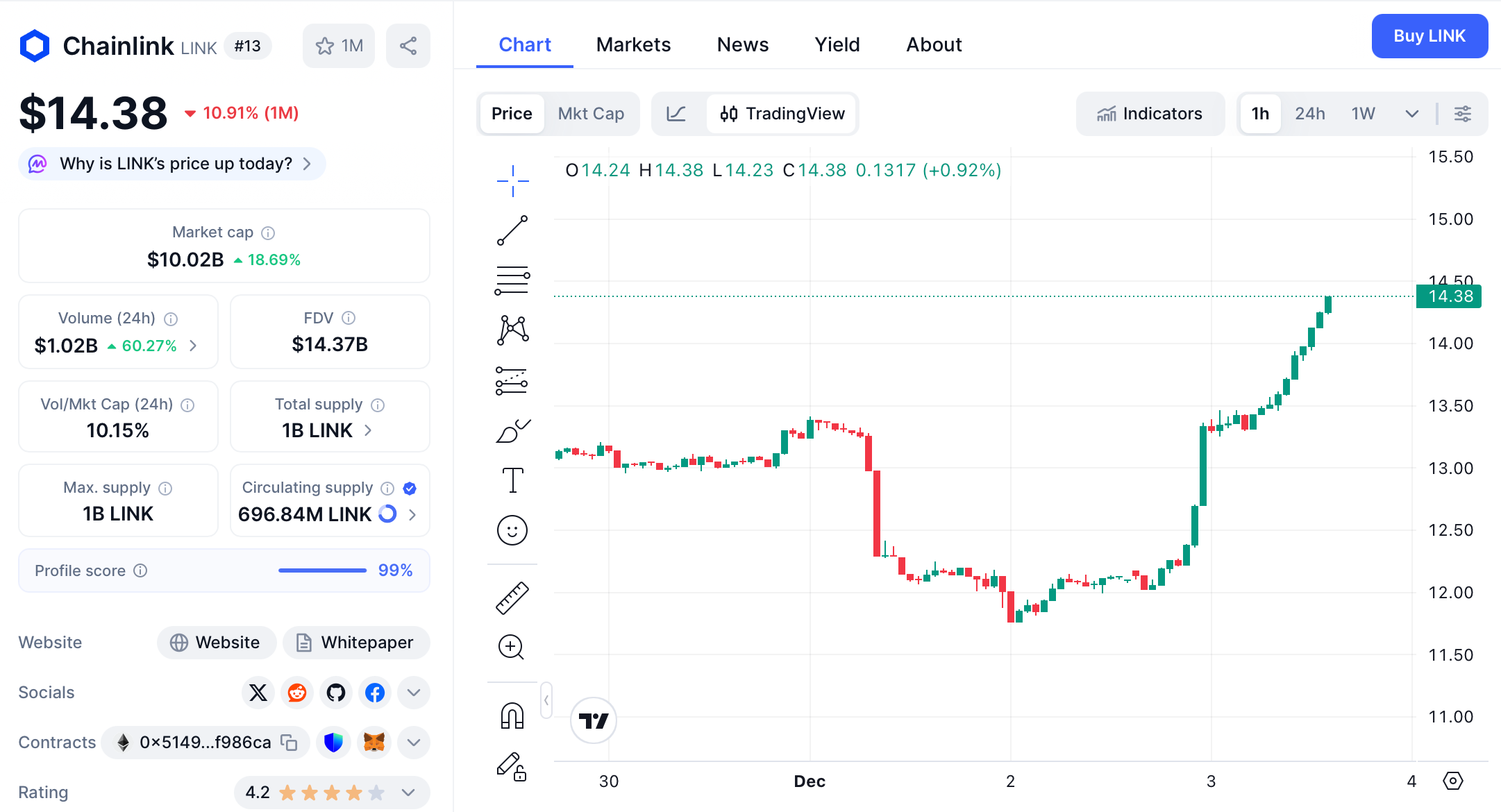Open the News tab
This screenshot has height=812, width=1501.
(x=742, y=44)
